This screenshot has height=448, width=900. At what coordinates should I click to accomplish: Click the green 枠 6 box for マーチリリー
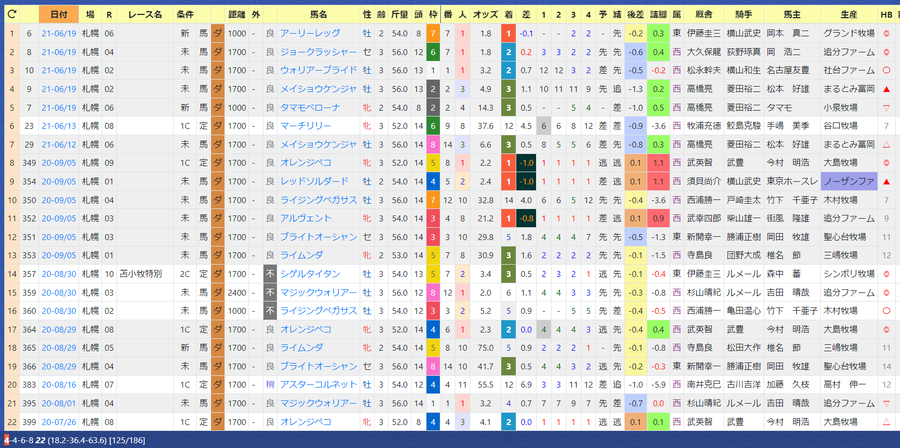coord(433,126)
